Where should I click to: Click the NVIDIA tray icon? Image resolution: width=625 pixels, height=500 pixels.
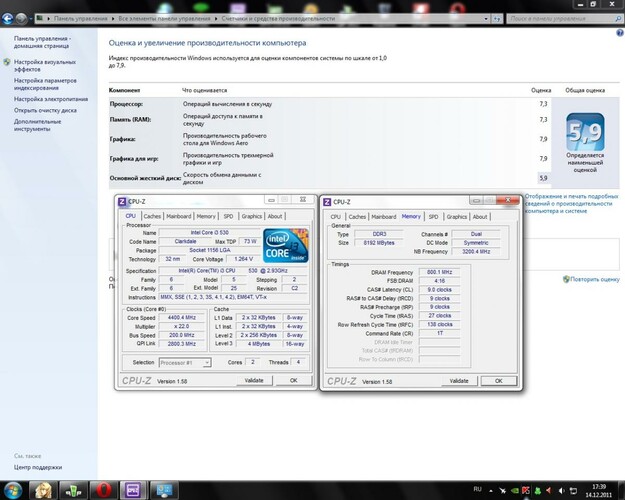515,491
